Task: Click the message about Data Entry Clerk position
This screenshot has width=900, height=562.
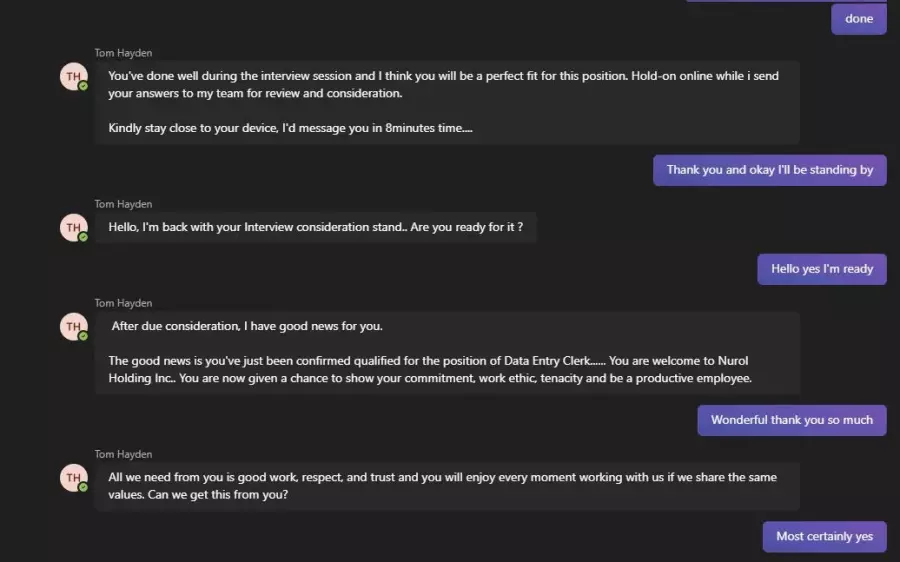Action: point(447,353)
